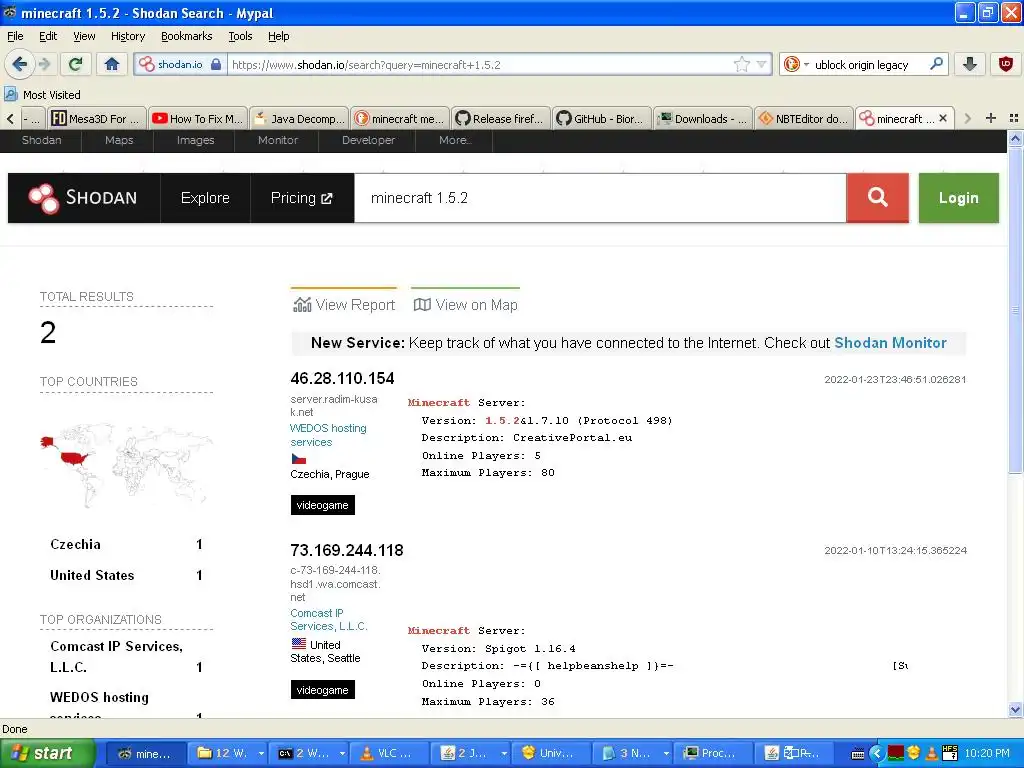
Task: Click the green Login button
Action: pos(958,198)
